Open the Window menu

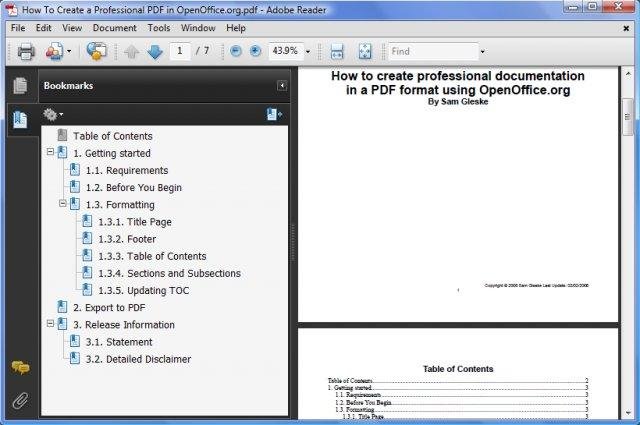click(198, 28)
